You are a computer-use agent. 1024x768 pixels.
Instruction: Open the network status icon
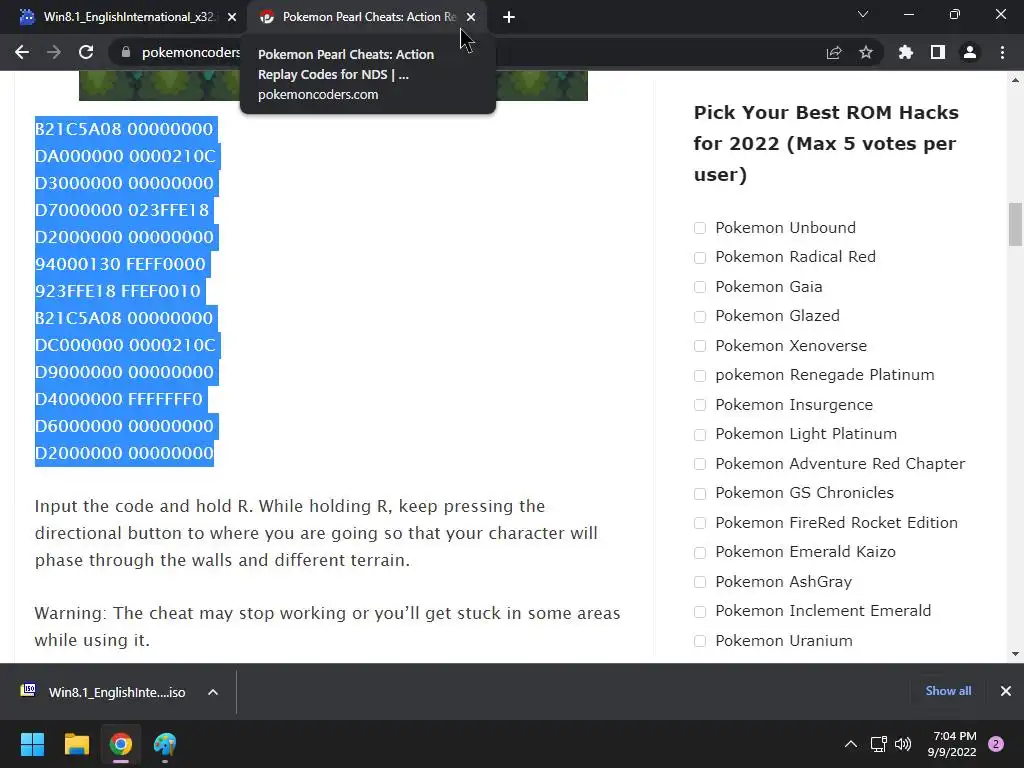[x=878, y=744]
